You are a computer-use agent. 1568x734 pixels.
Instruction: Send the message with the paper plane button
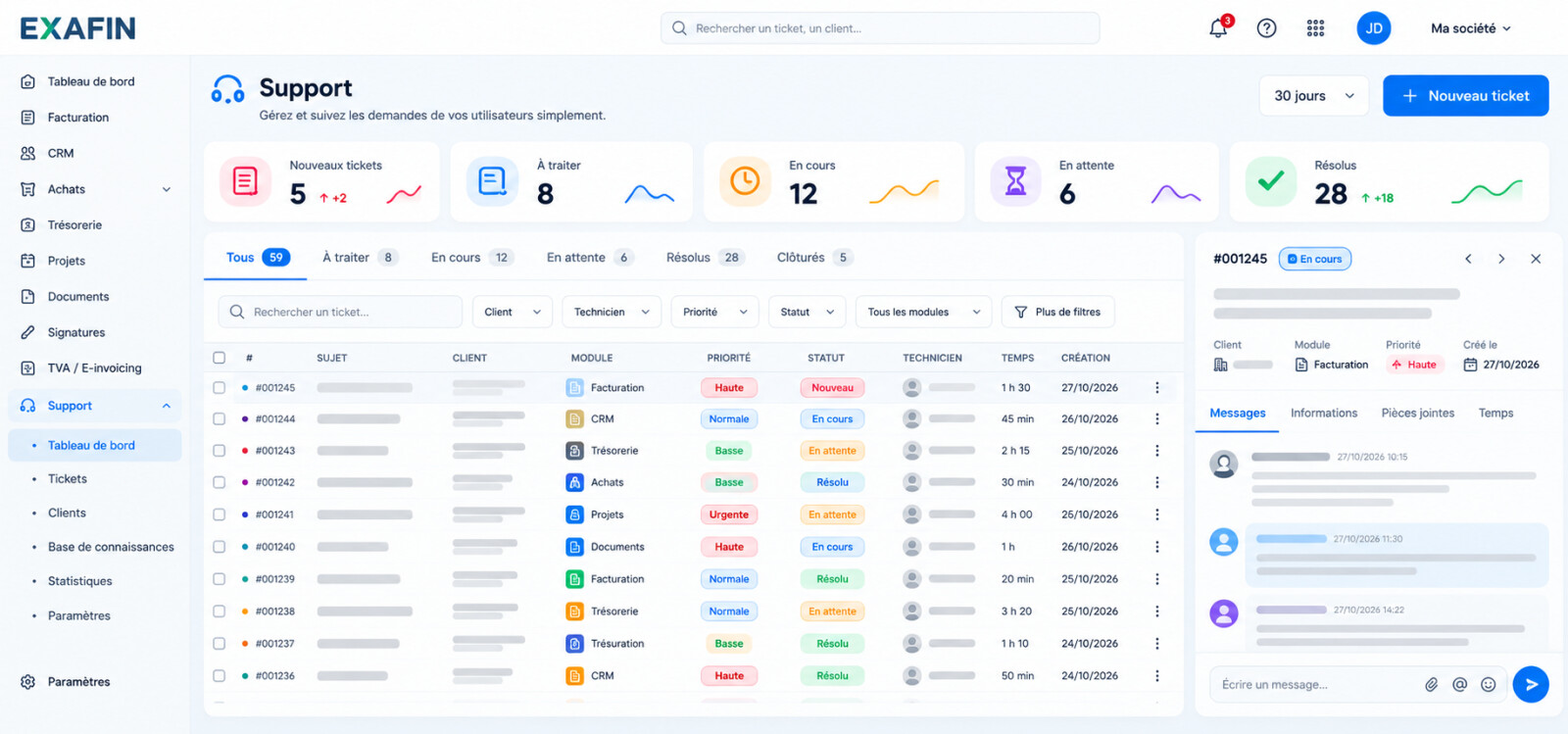(1531, 684)
